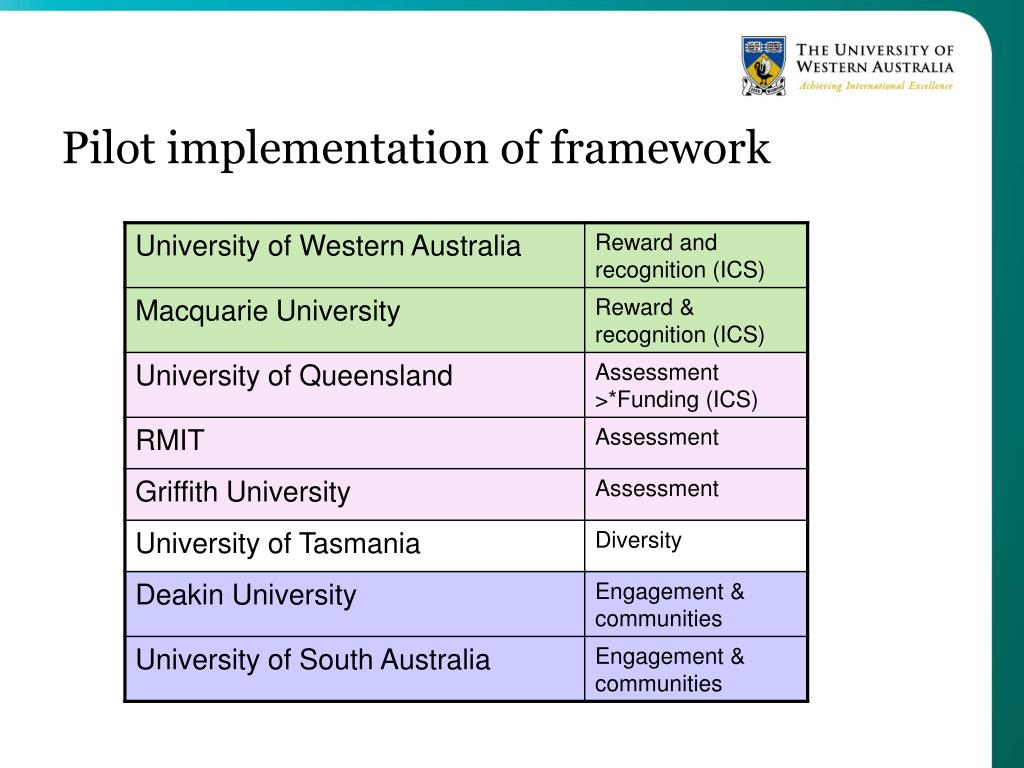Select the 'RMIT' table cell
This screenshot has height=768, width=1024.
355,443
